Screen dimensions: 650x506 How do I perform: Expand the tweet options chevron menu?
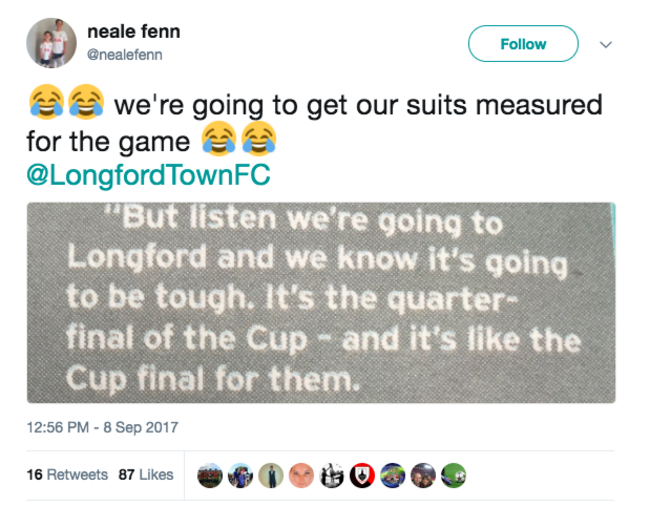point(606,44)
